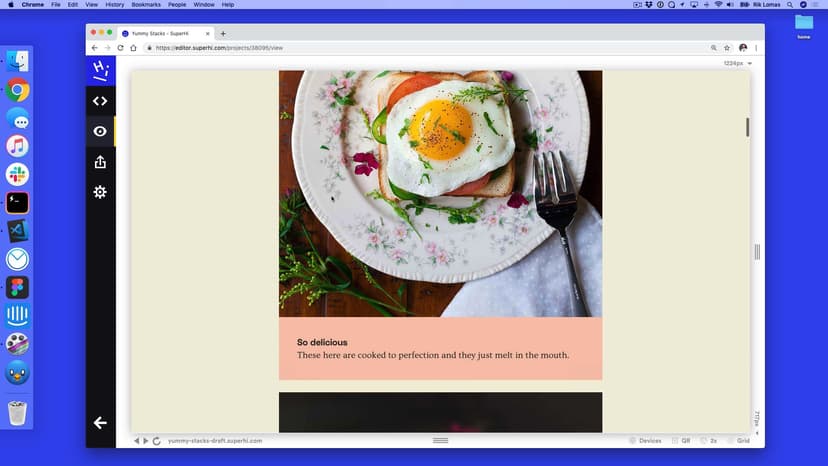828x466 pixels.
Task: Toggle the QR code option
Action: pos(681,441)
